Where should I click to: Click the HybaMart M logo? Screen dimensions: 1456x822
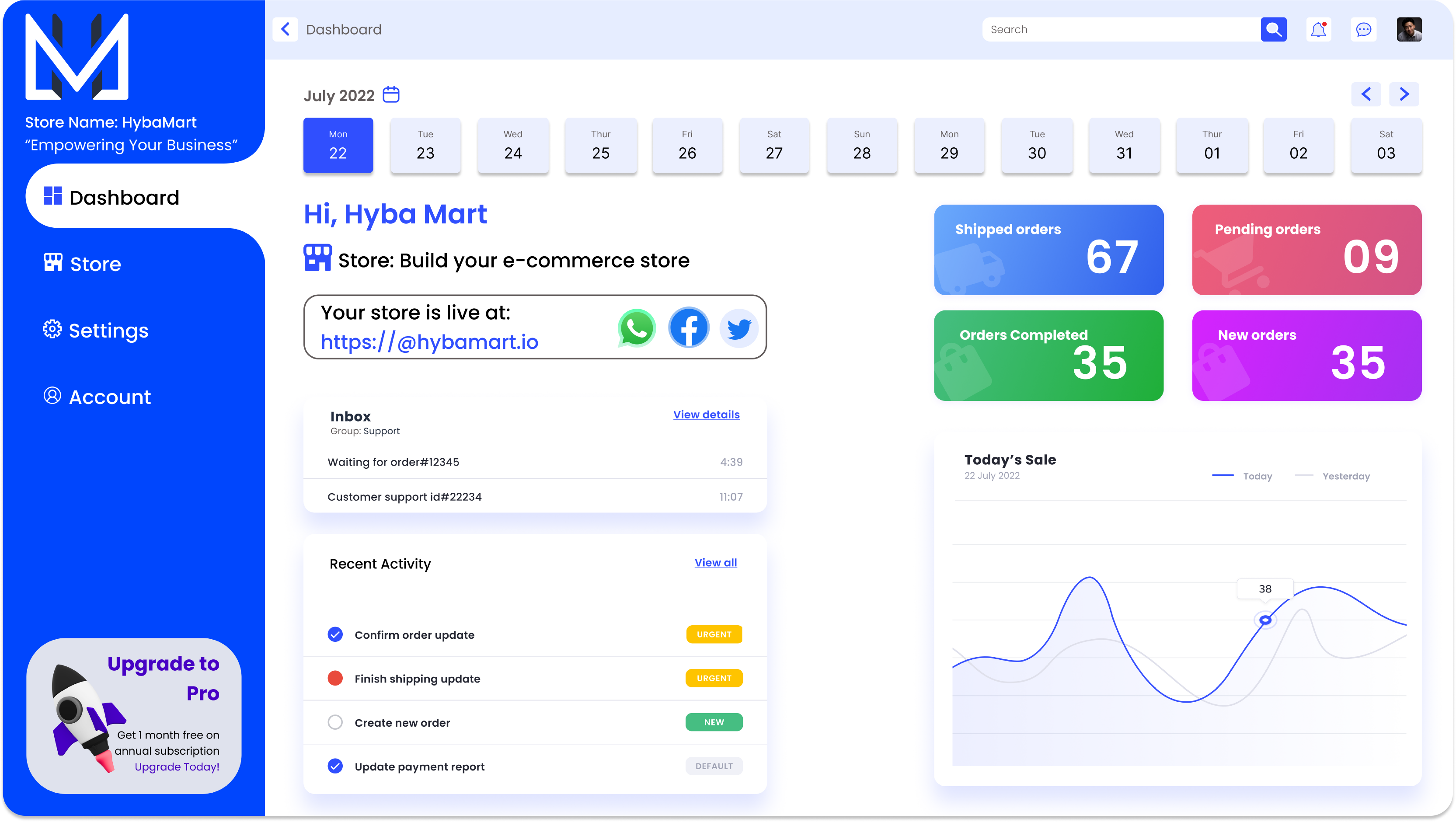click(77, 56)
